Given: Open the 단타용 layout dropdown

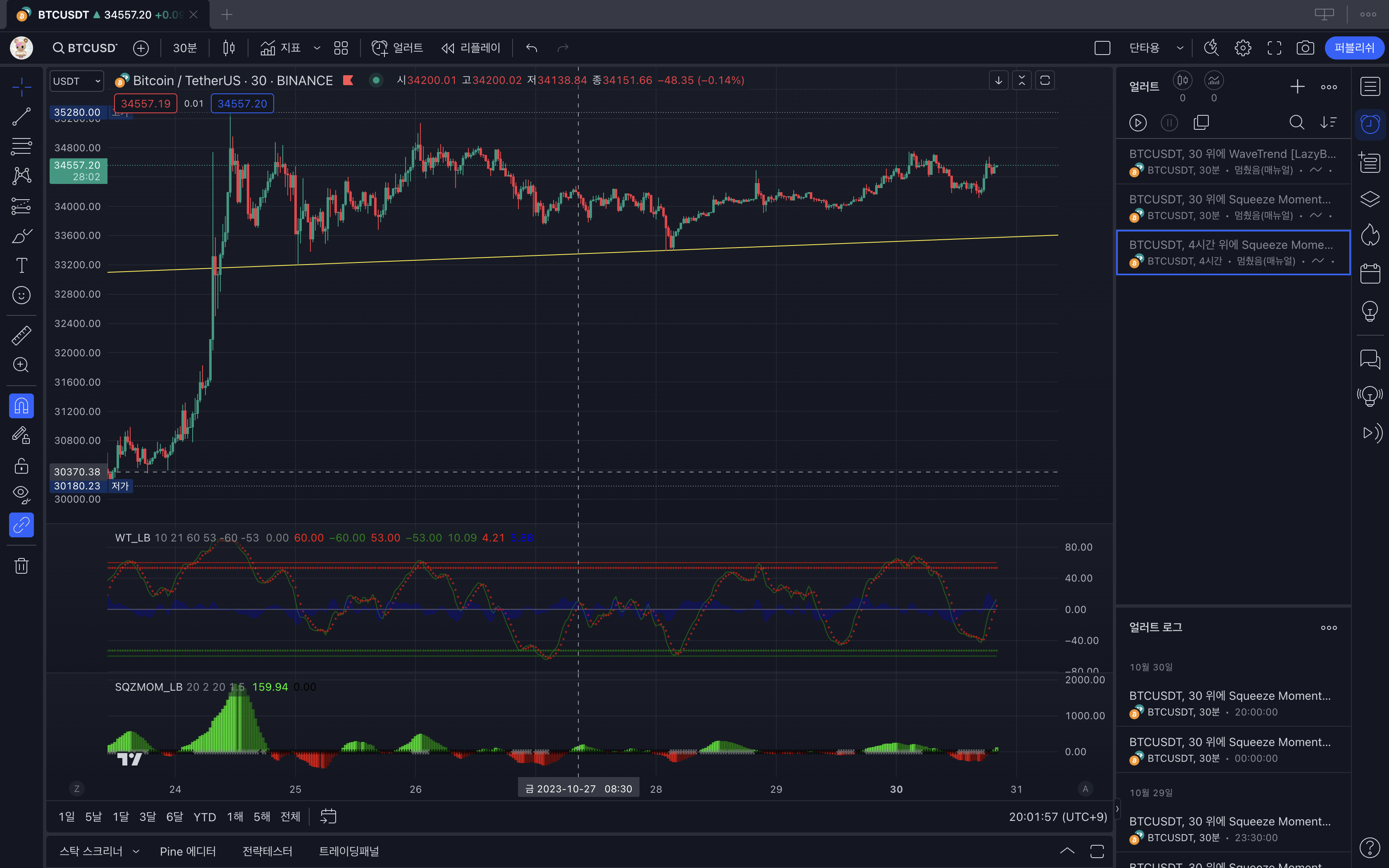Looking at the screenshot, I should click(1156, 48).
